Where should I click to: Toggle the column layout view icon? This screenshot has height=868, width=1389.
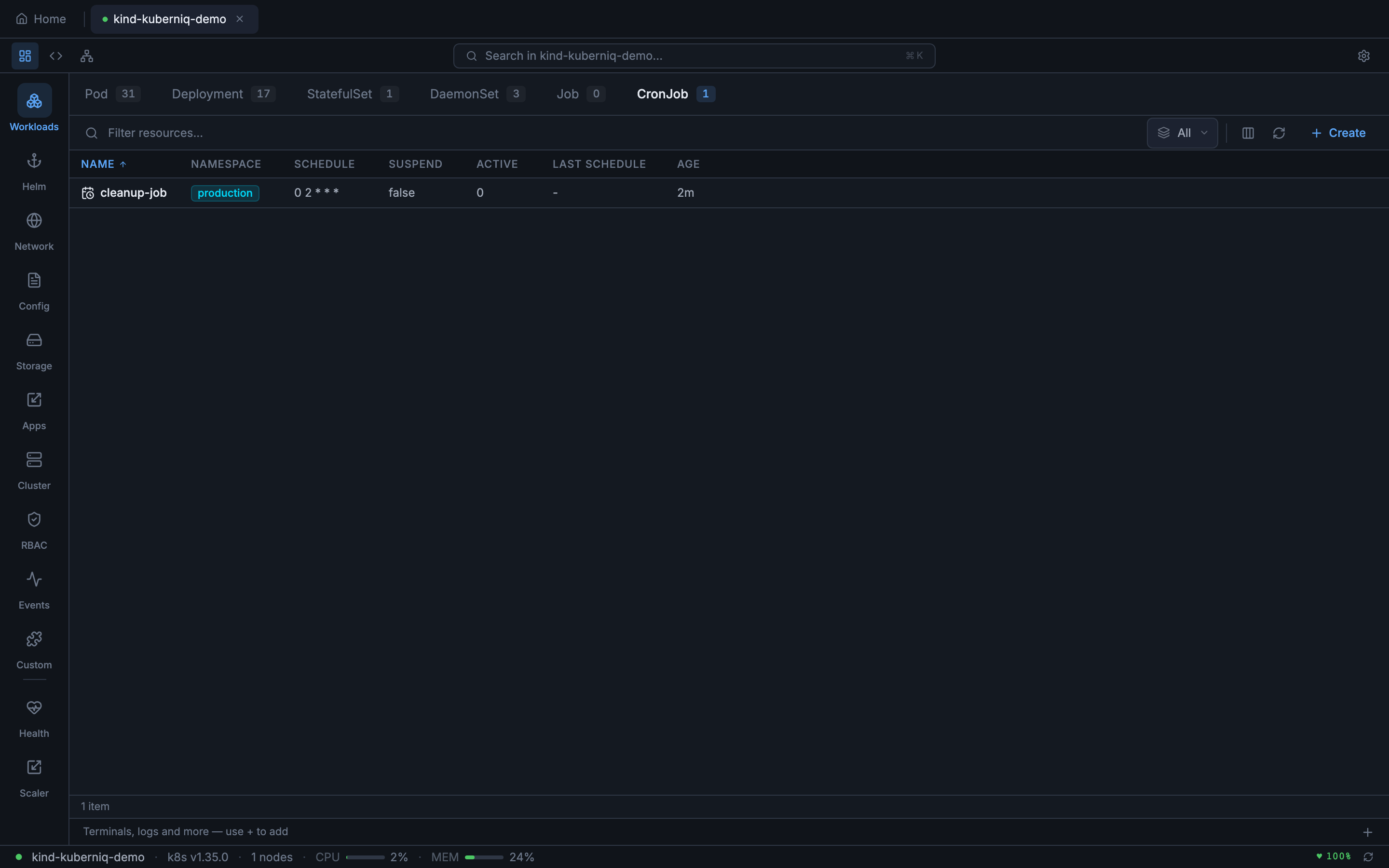click(1247, 133)
